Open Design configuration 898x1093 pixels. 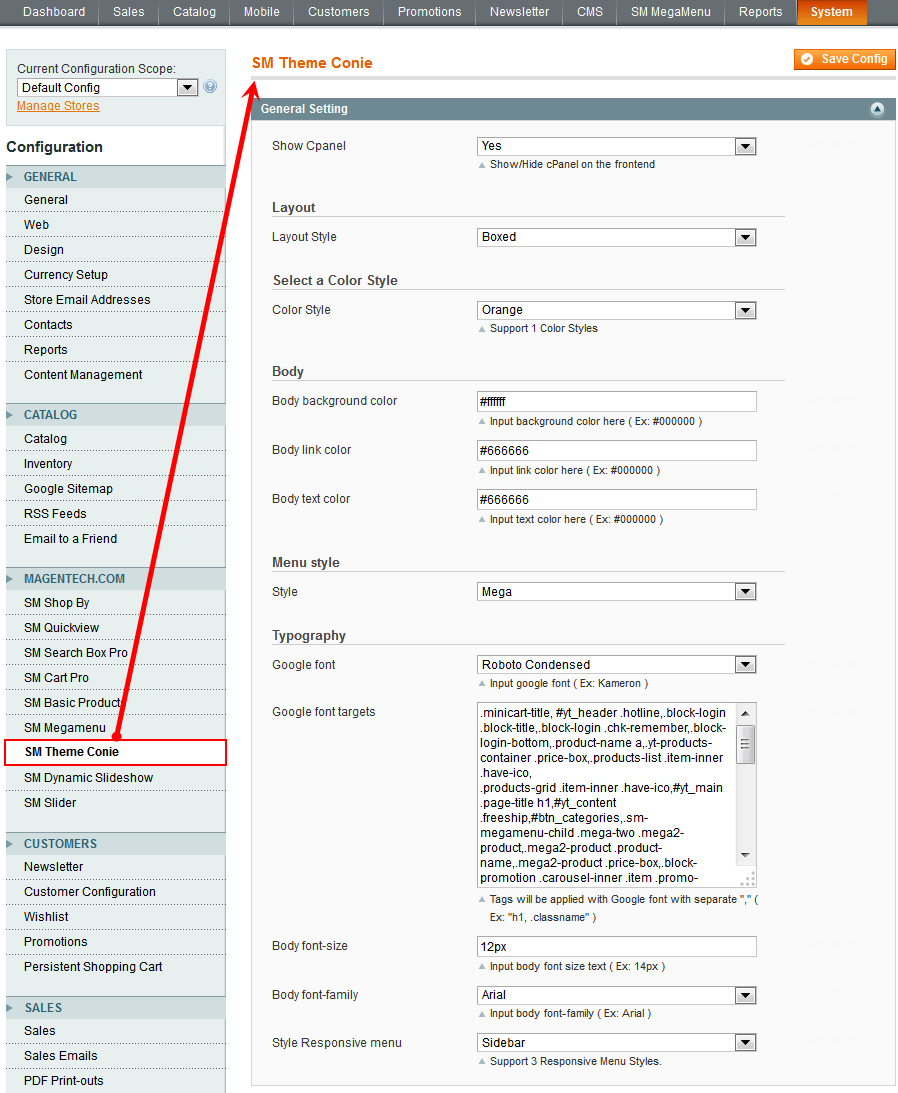115,250
